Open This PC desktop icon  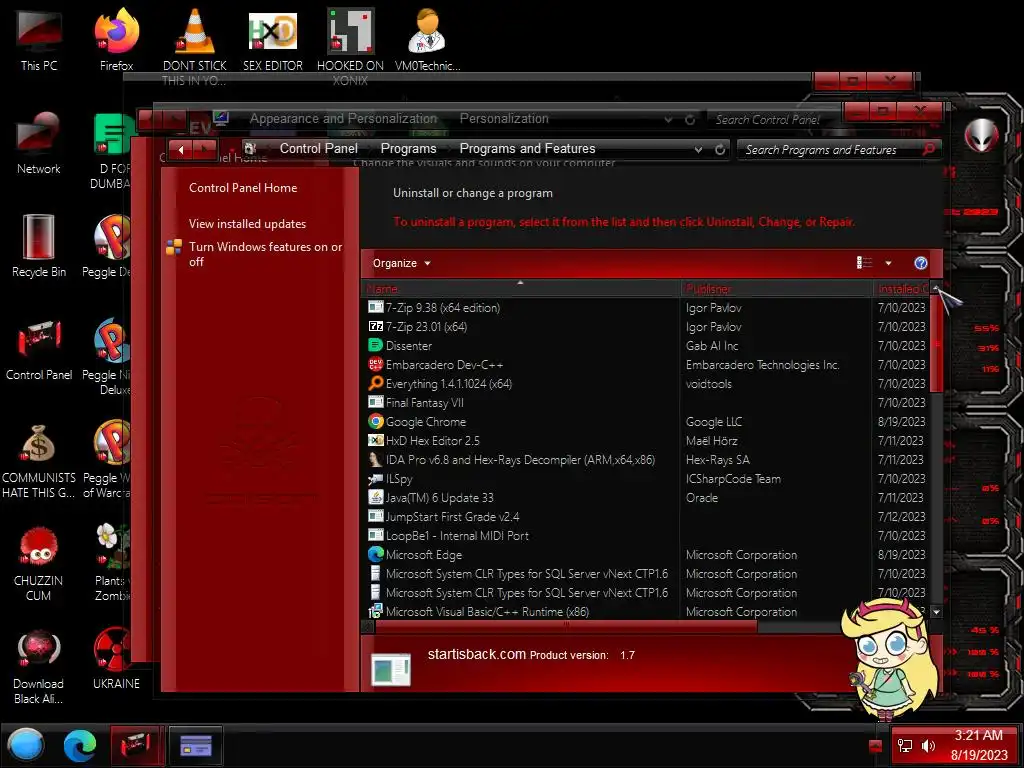pos(39,39)
